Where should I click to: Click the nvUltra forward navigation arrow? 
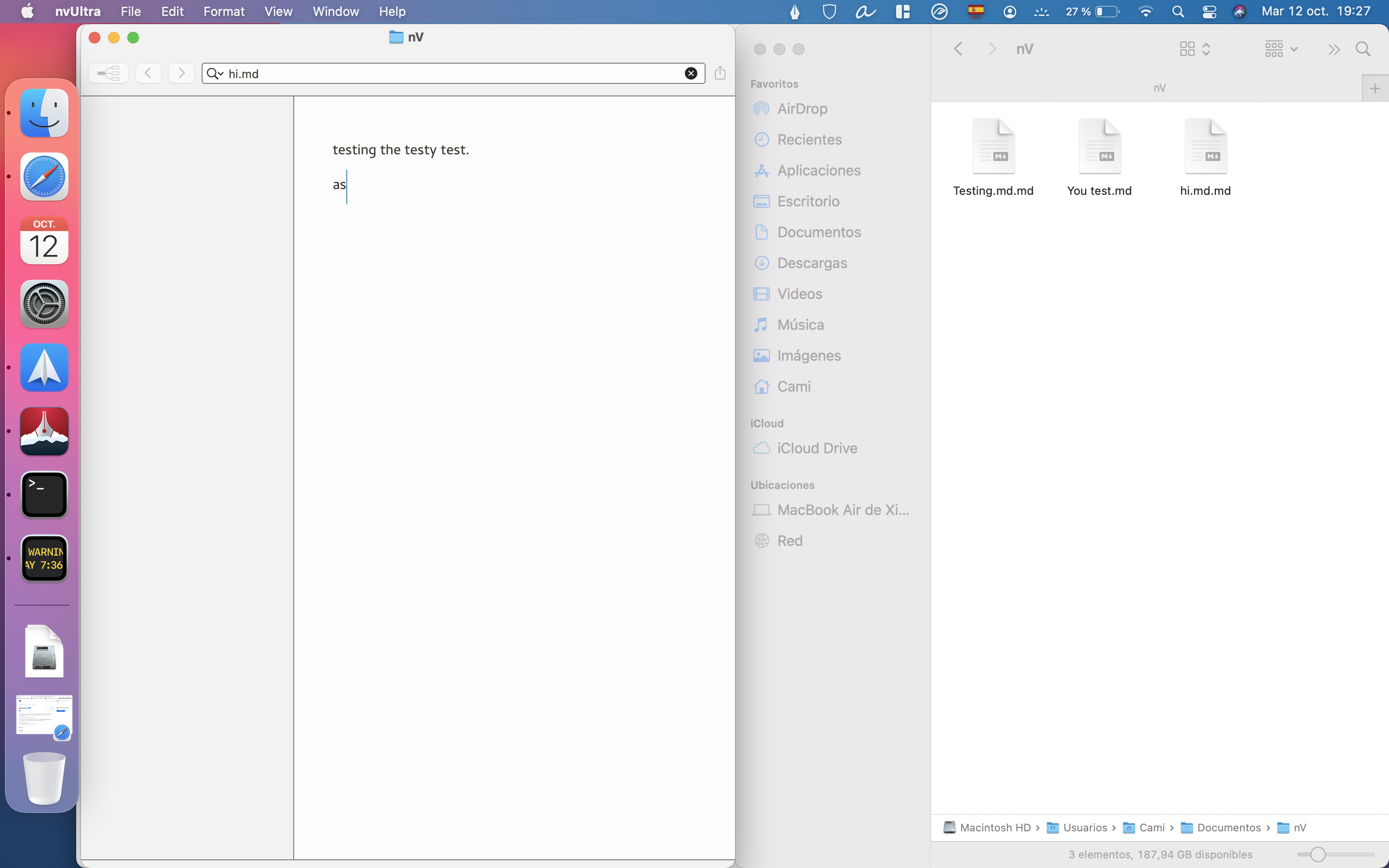coord(181,73)
